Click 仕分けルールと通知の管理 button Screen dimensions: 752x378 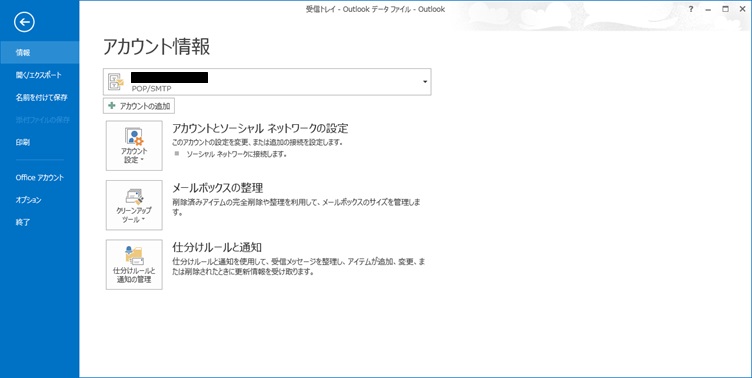tap(134, 265)
